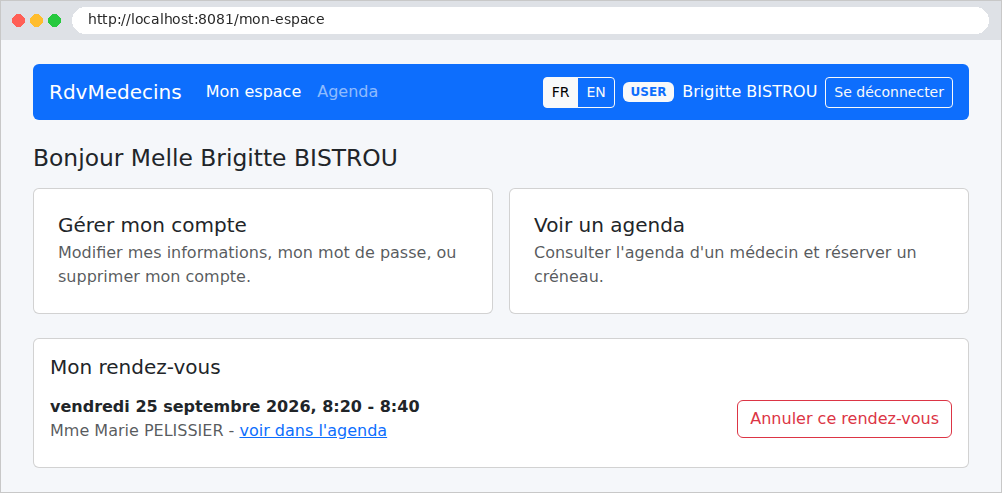
Task: Click the appointment date vendredi 25 septembre 2026
Action: [180, 407]
